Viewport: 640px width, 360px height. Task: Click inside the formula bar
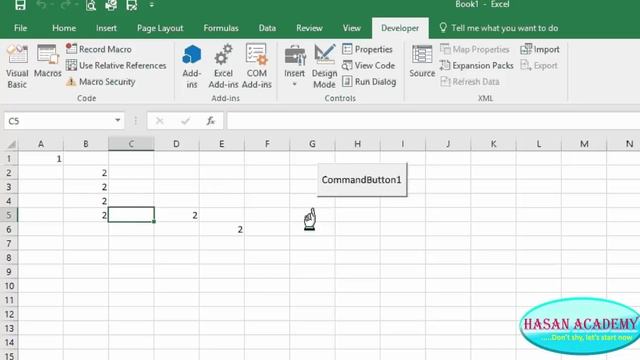pos(433,121)
